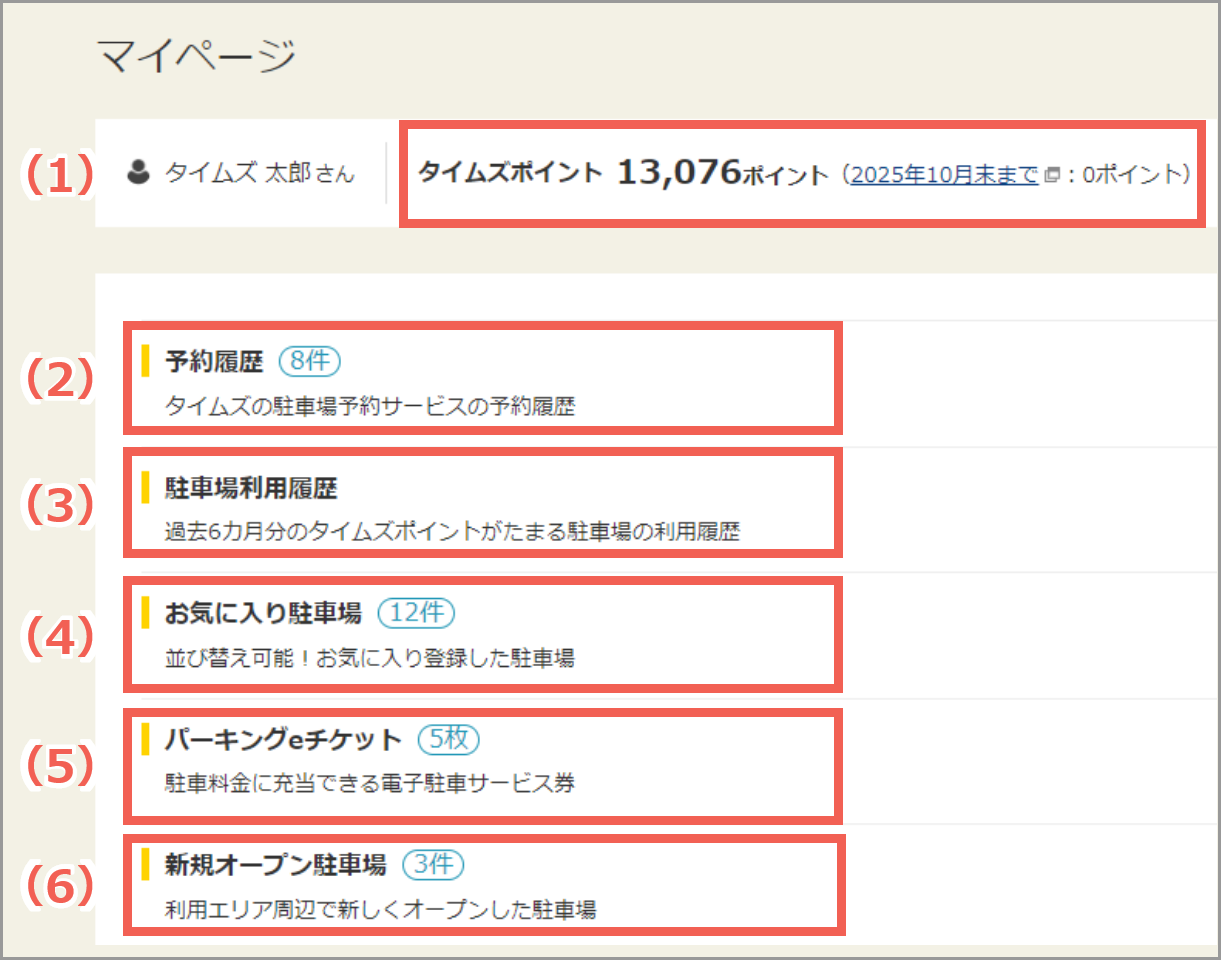Viewport: 1221px width, 960px height.
Task: Click the タイムズポイント label
Action: pyautogui.click(x=510, y=173)
